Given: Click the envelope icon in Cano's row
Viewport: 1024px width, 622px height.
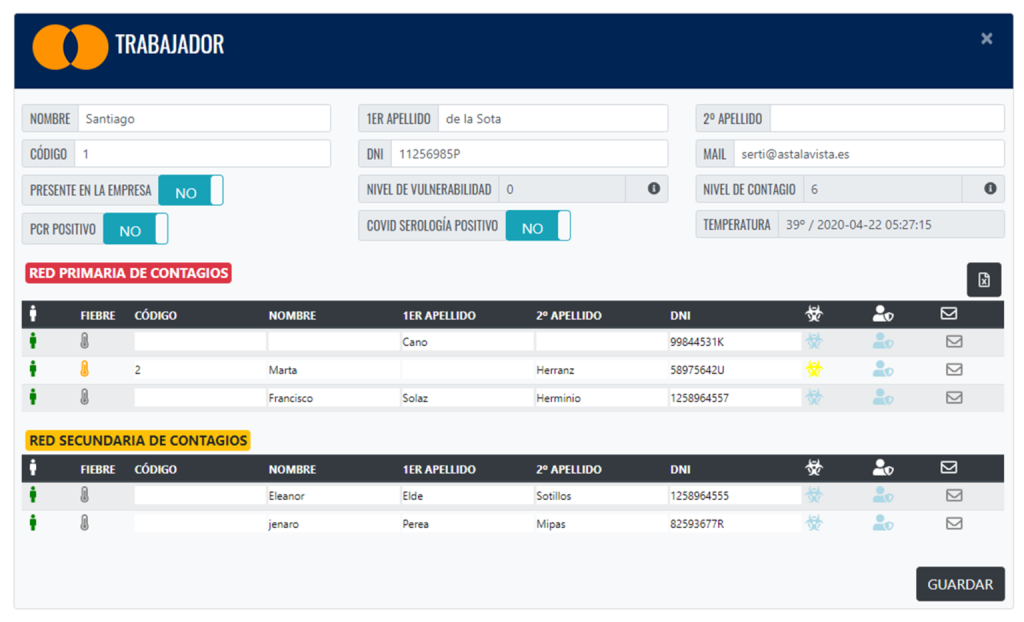Looking at the screenshot, I should click(x=954, y=342).
